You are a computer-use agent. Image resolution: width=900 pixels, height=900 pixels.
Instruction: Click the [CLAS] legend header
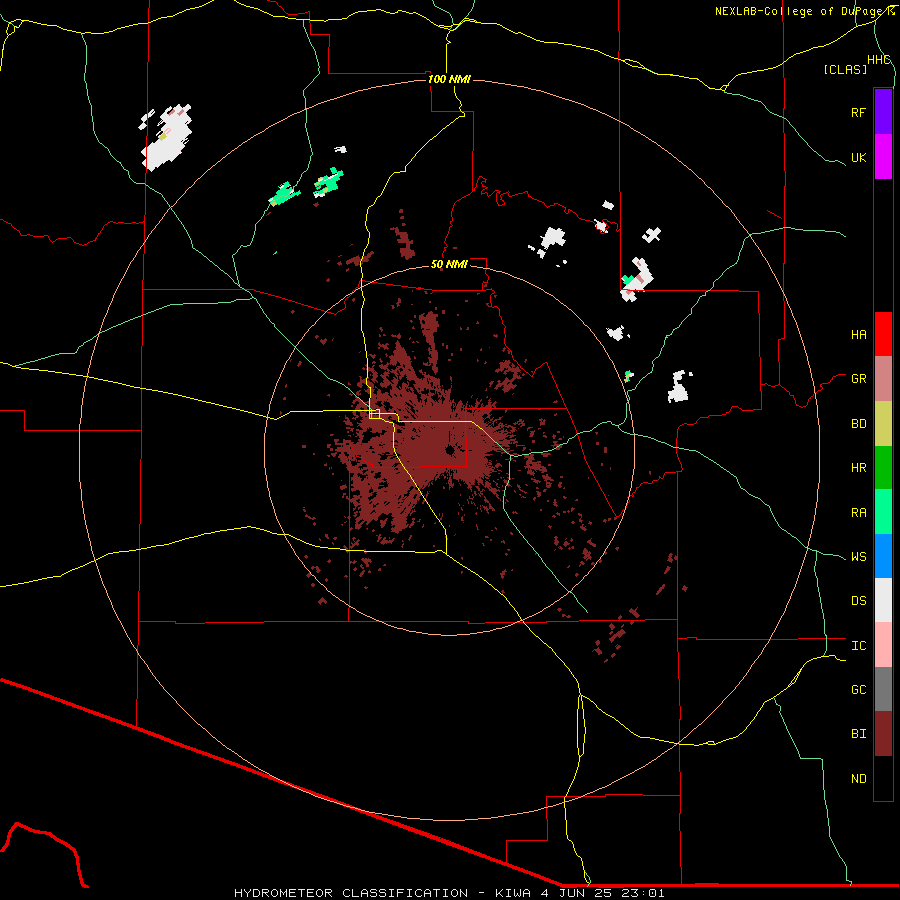tap(845, 70)
